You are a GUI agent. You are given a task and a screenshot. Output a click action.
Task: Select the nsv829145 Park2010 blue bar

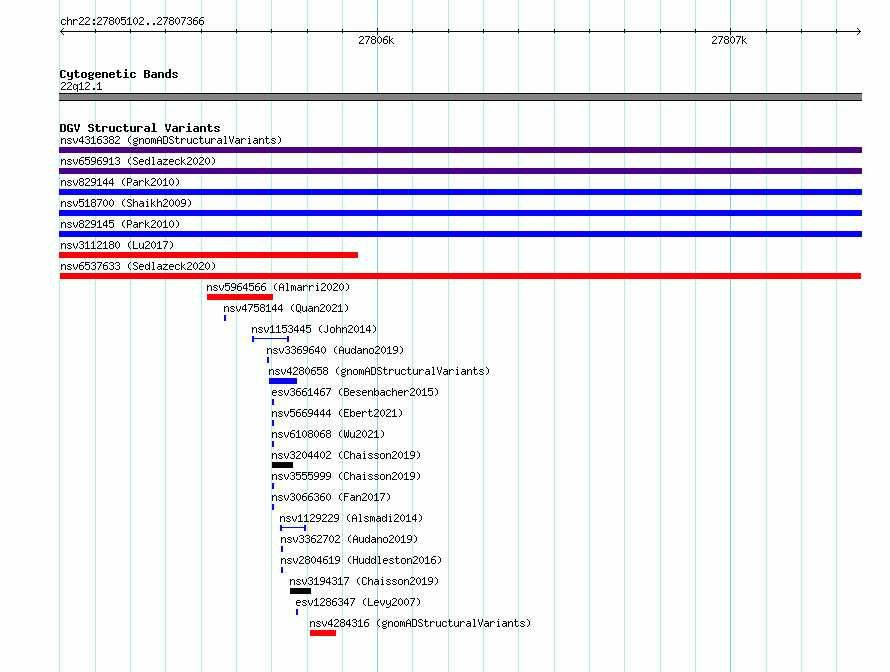click(x=460, y=234)
